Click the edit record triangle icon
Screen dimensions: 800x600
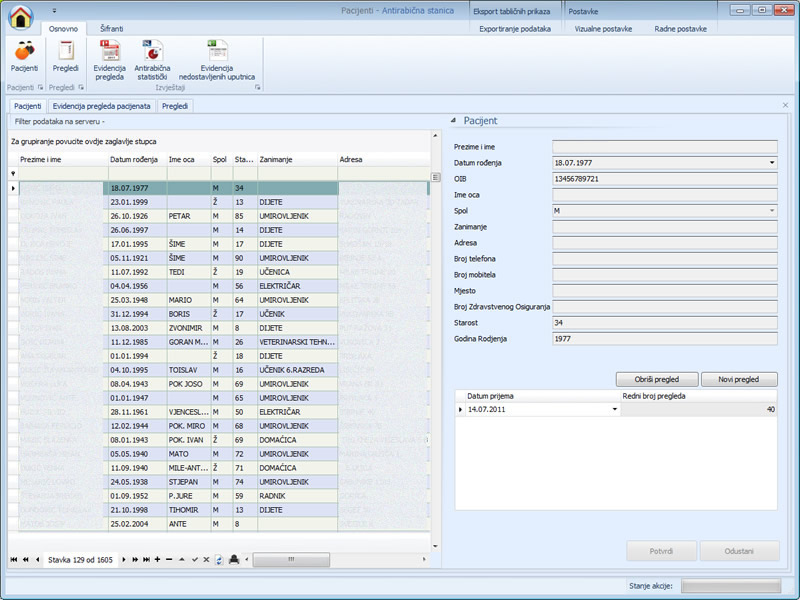tap(182, 560)
